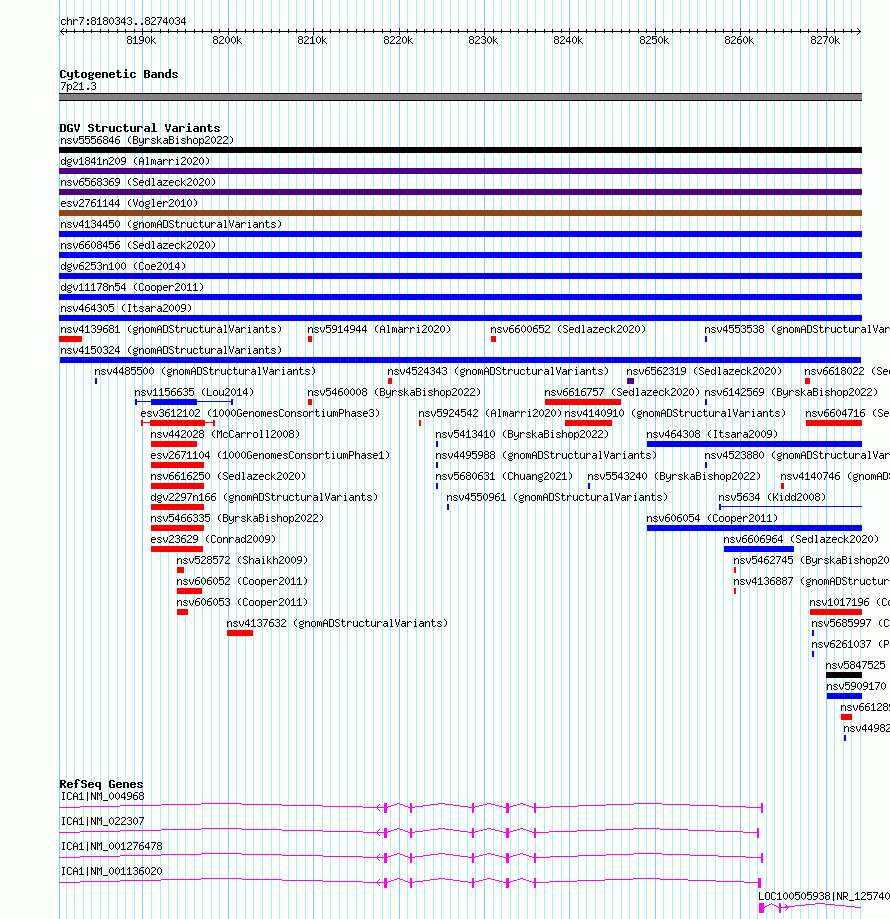The height and width of the screenshot is (919, 890).
Task: Select the black nsv5556846 variant bar
Action: (461, 150)
